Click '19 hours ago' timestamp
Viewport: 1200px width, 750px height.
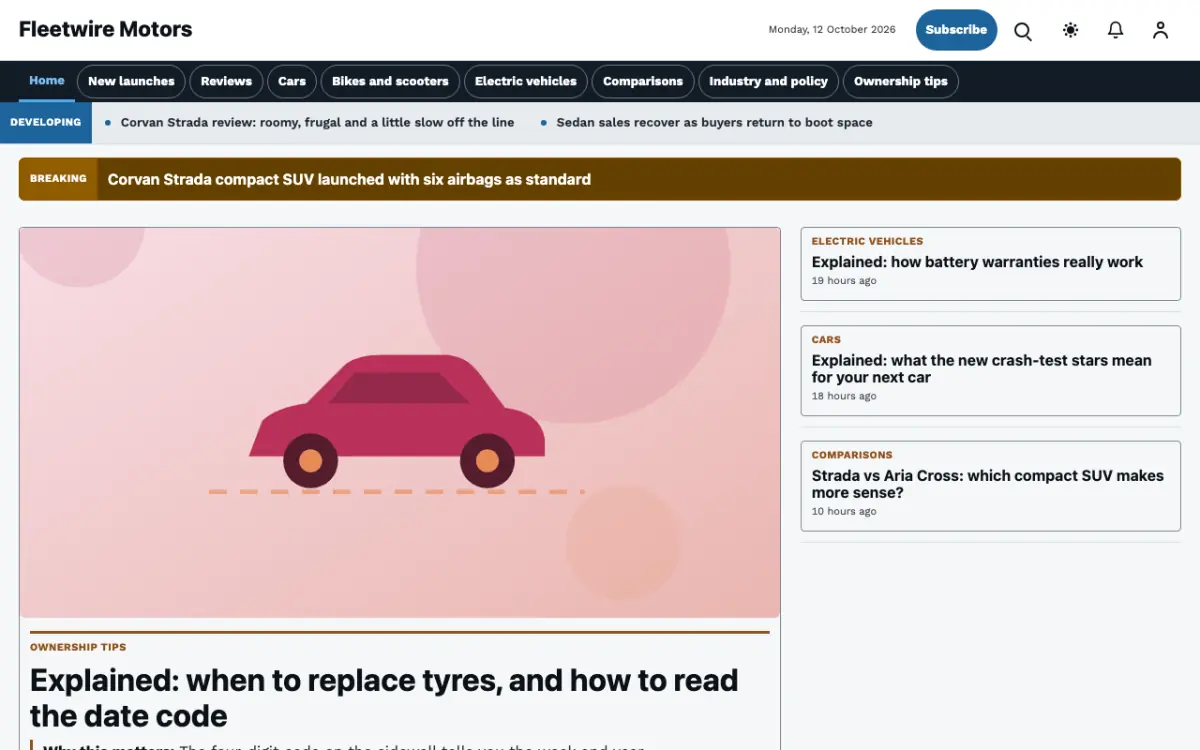pos(844,281)
